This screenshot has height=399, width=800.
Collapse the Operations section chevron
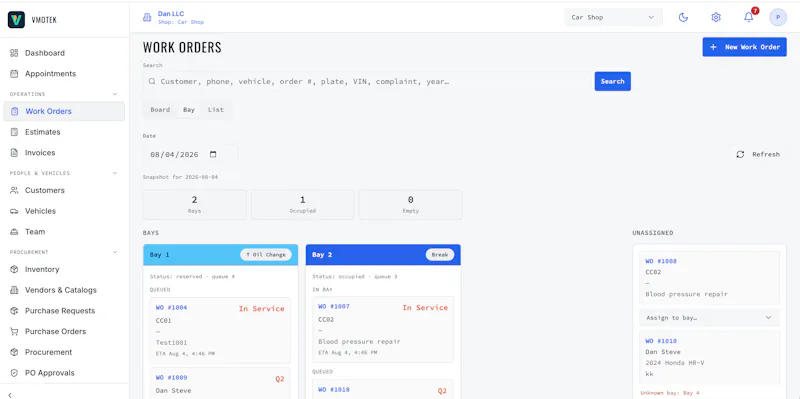tap(115, 94)
